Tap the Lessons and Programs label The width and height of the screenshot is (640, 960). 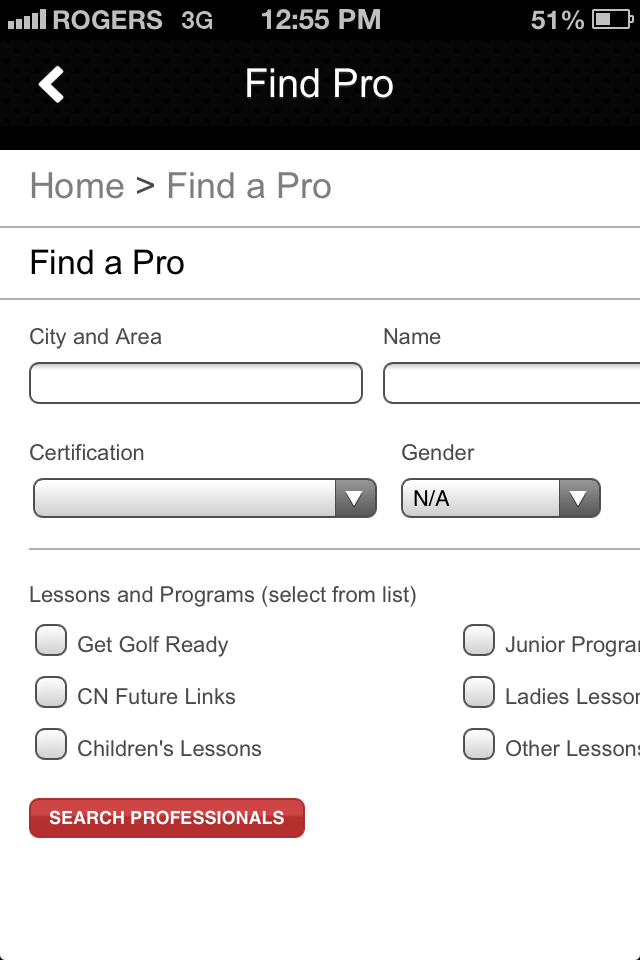[222, 595]
